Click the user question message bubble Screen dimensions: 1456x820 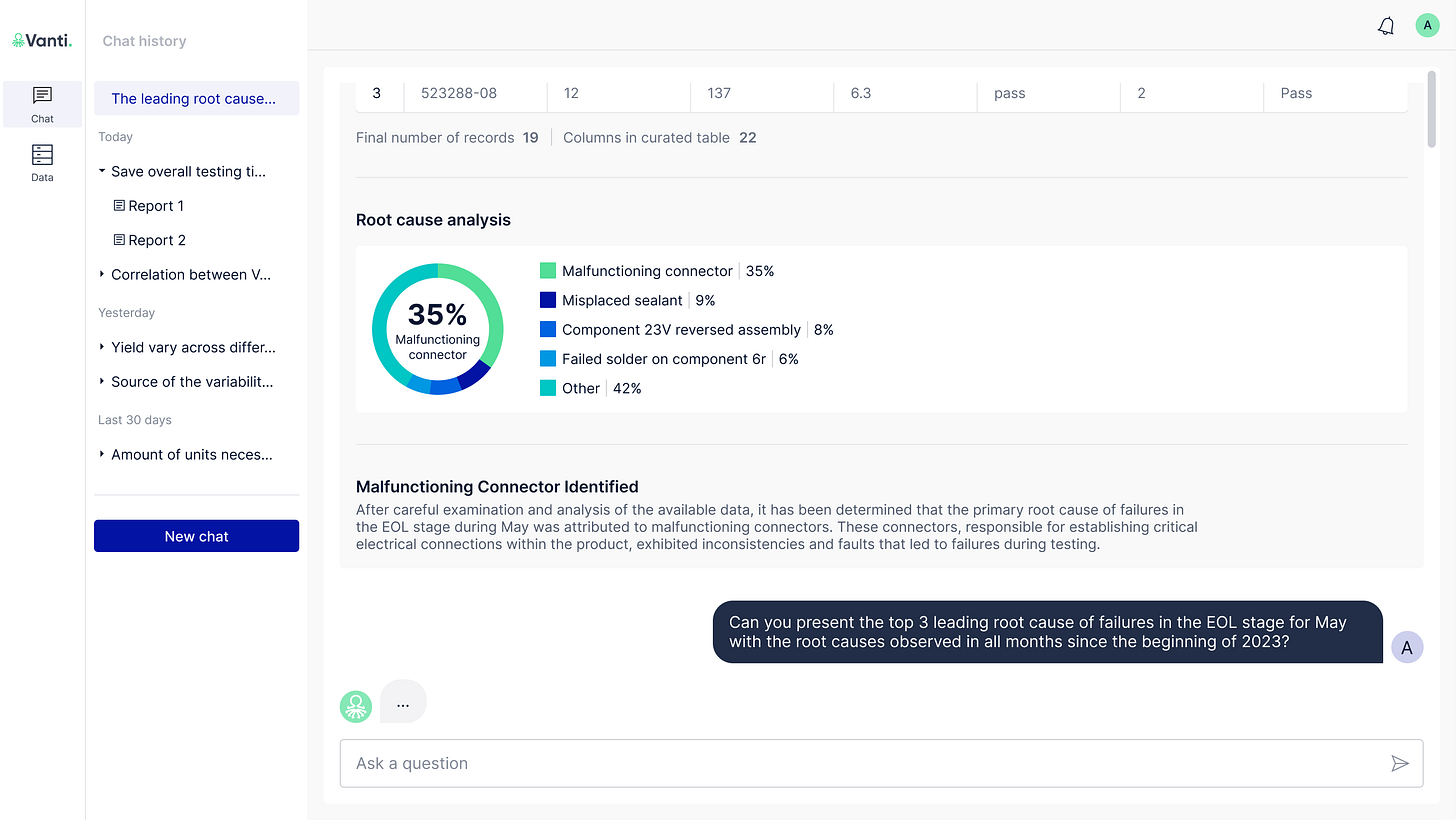pos(1048,632)
